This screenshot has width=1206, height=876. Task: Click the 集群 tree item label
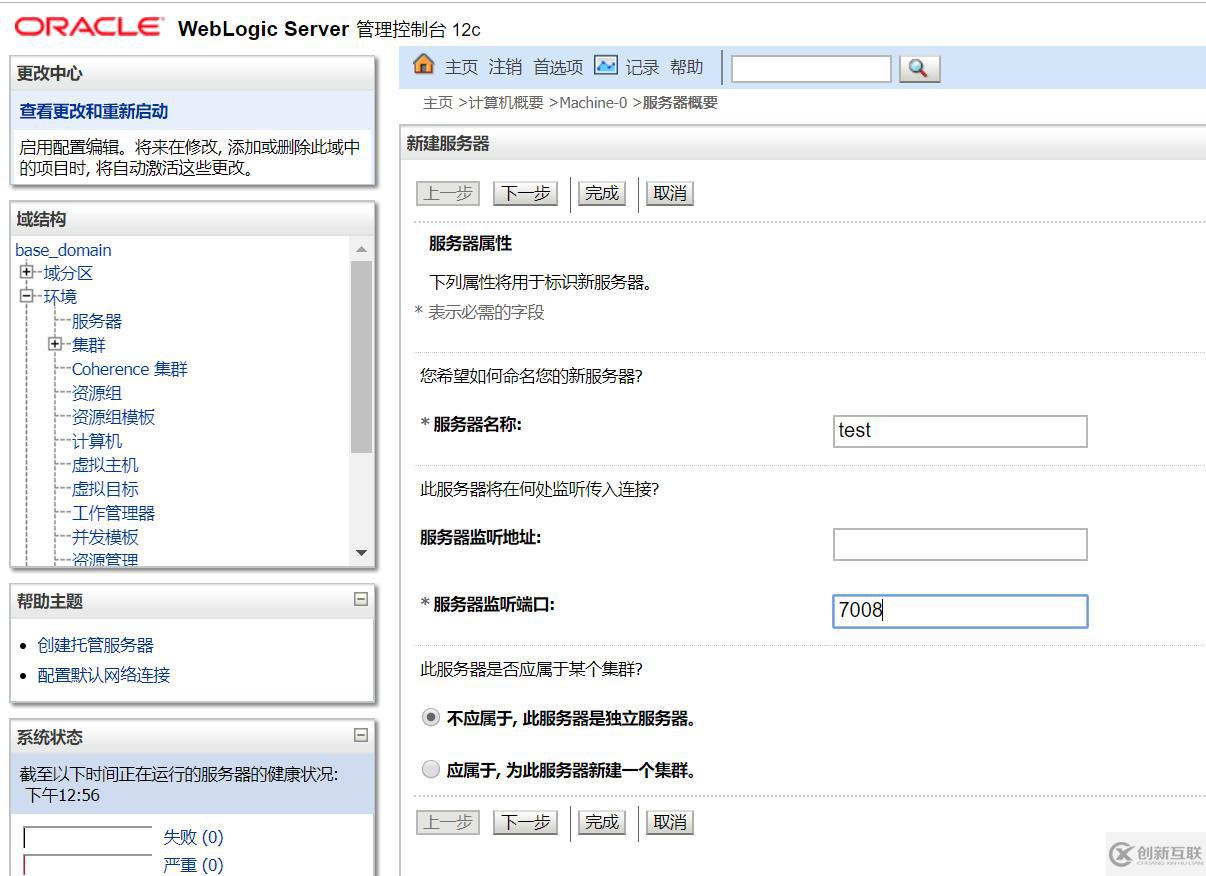(x=88, y=345)
